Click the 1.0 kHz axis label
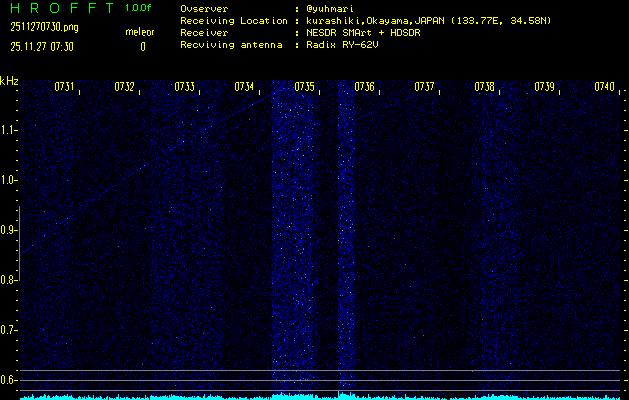The height and width of the screenshot is (400, 629). coord(8,180)
